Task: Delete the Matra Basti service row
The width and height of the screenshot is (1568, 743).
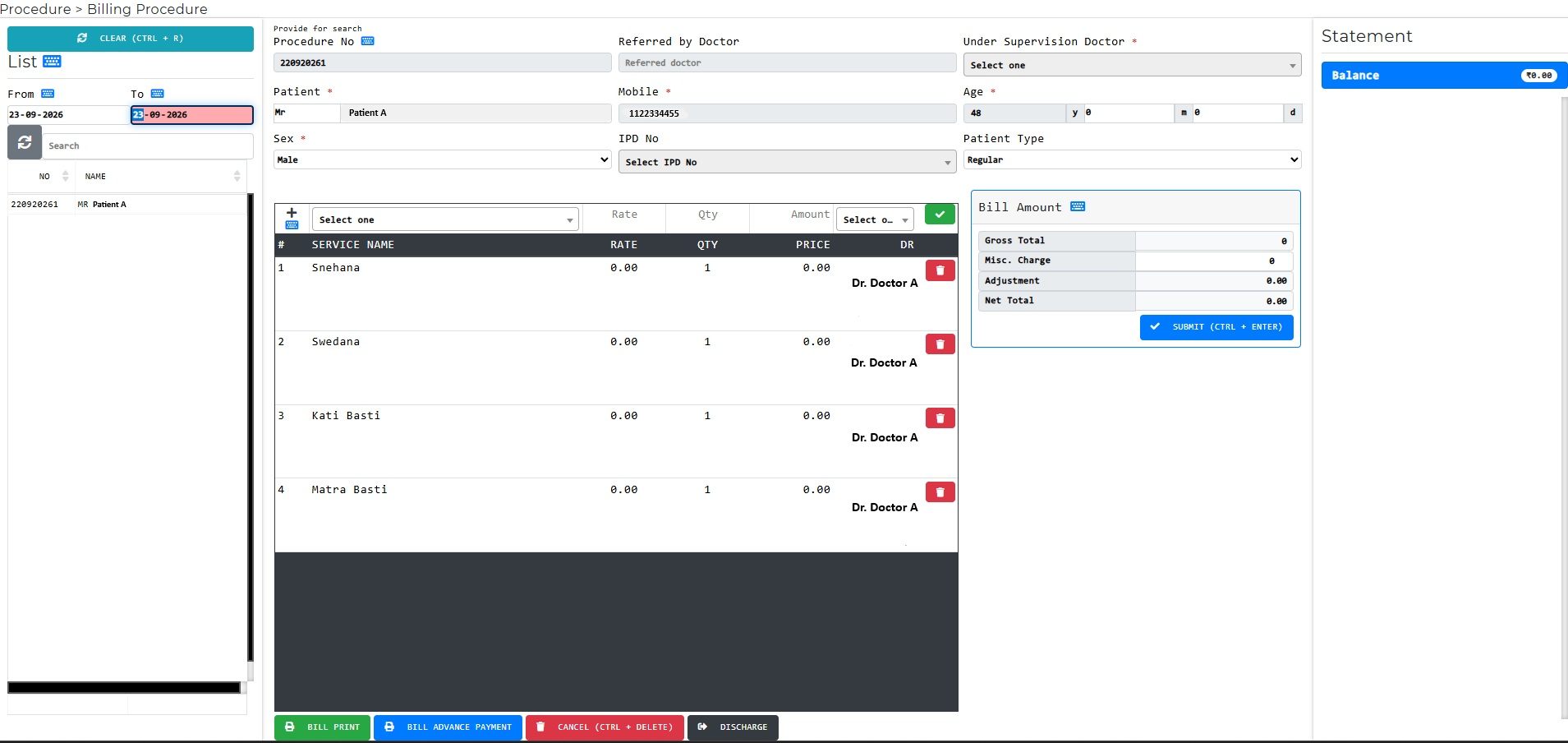Action: 940,492
